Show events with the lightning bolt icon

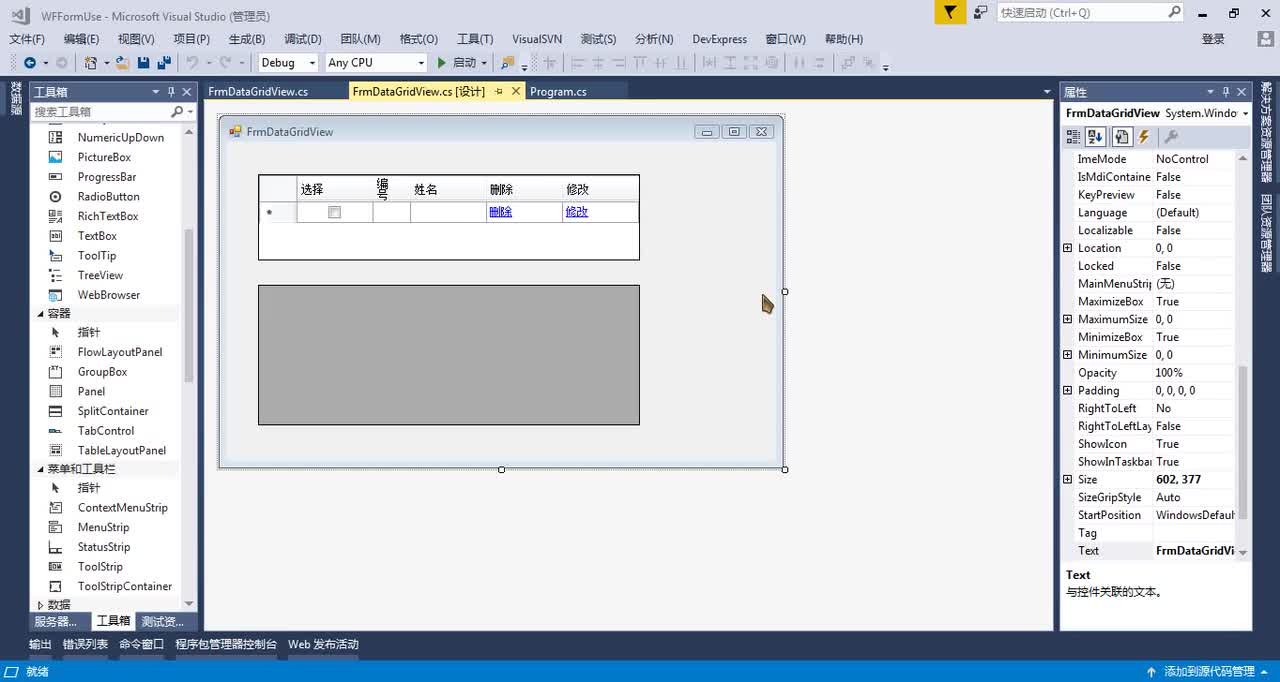coord(1144,136)
